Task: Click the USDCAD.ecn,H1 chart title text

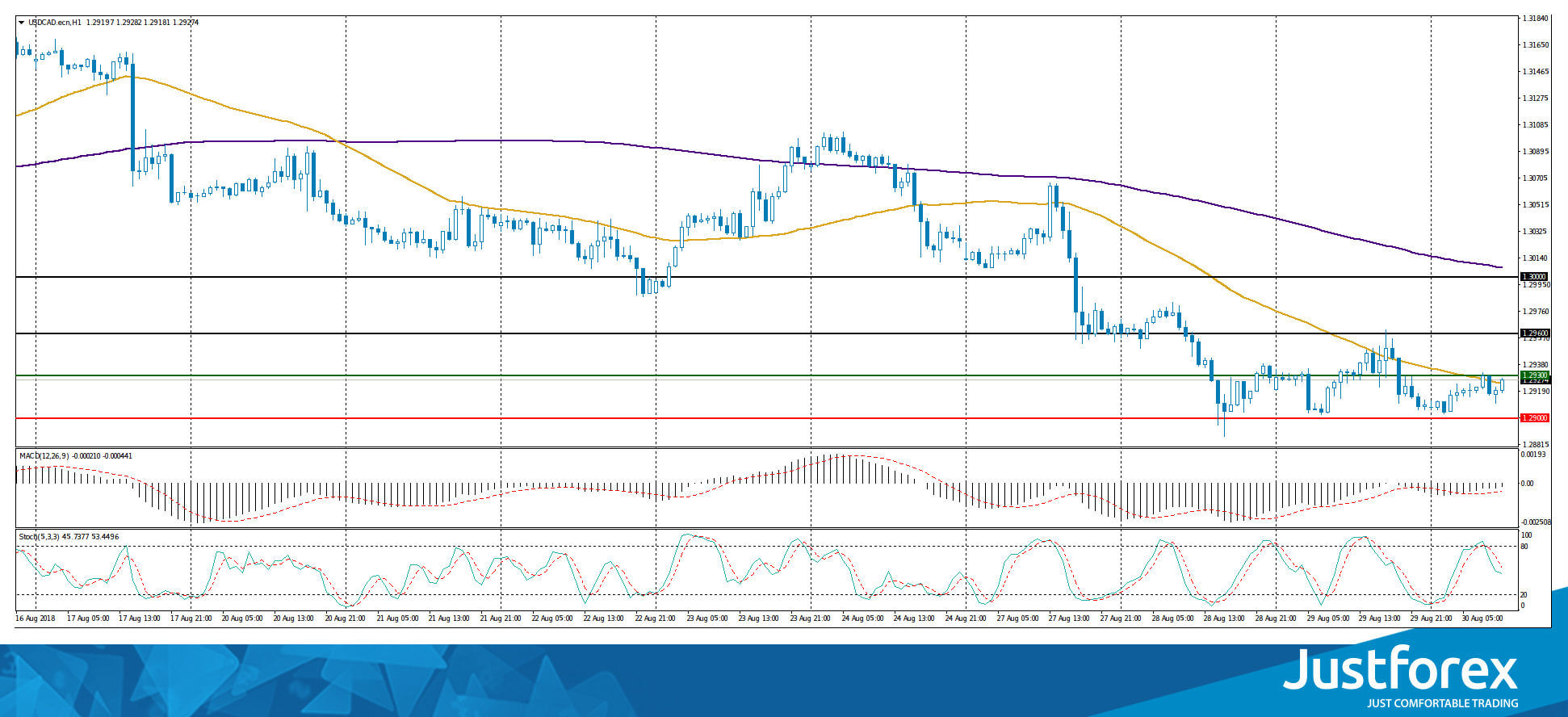Action: click(55, 23)
